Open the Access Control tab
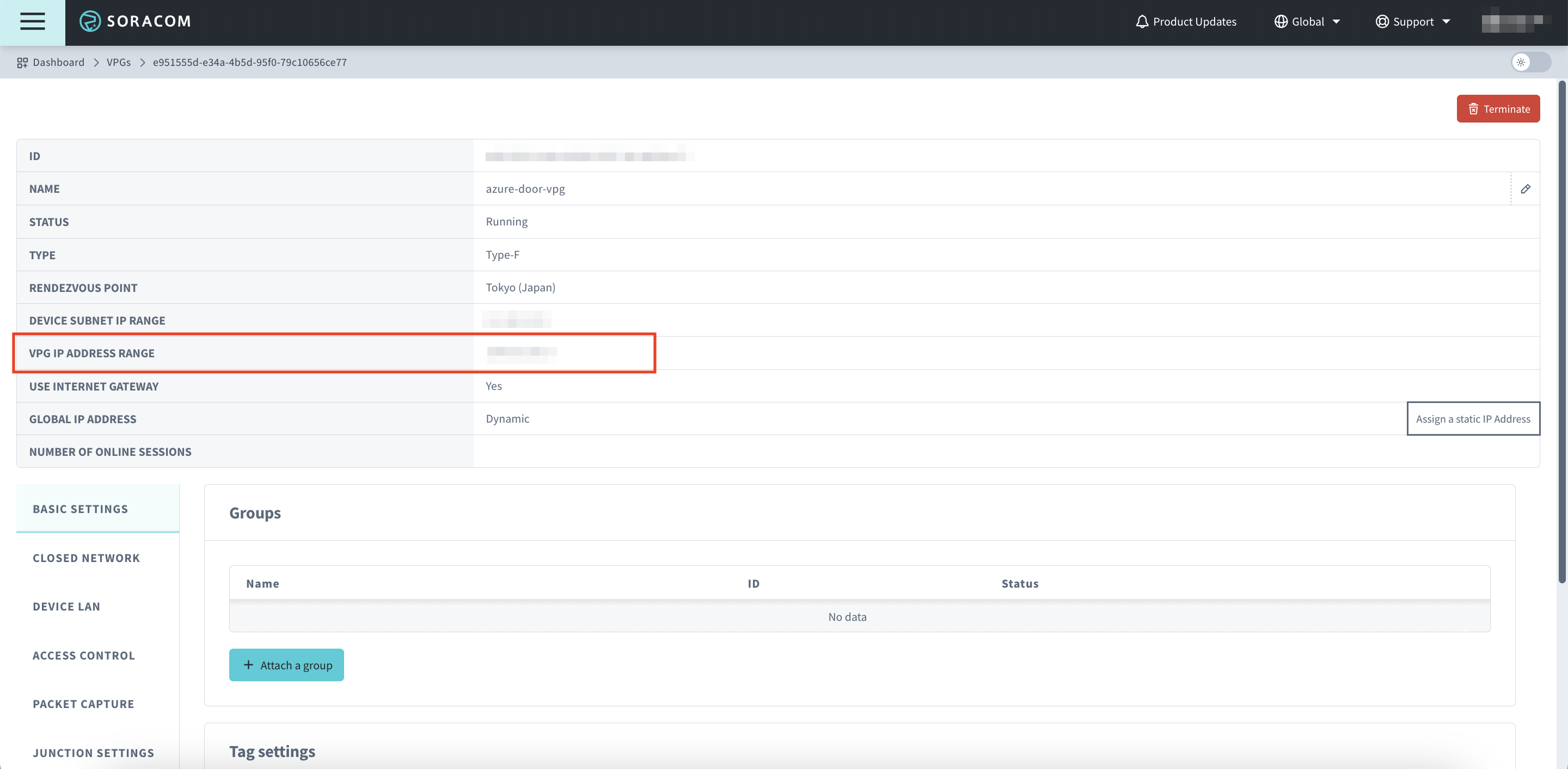The height and width of the screenshot is (769, 1568). (x=83, y=655)
